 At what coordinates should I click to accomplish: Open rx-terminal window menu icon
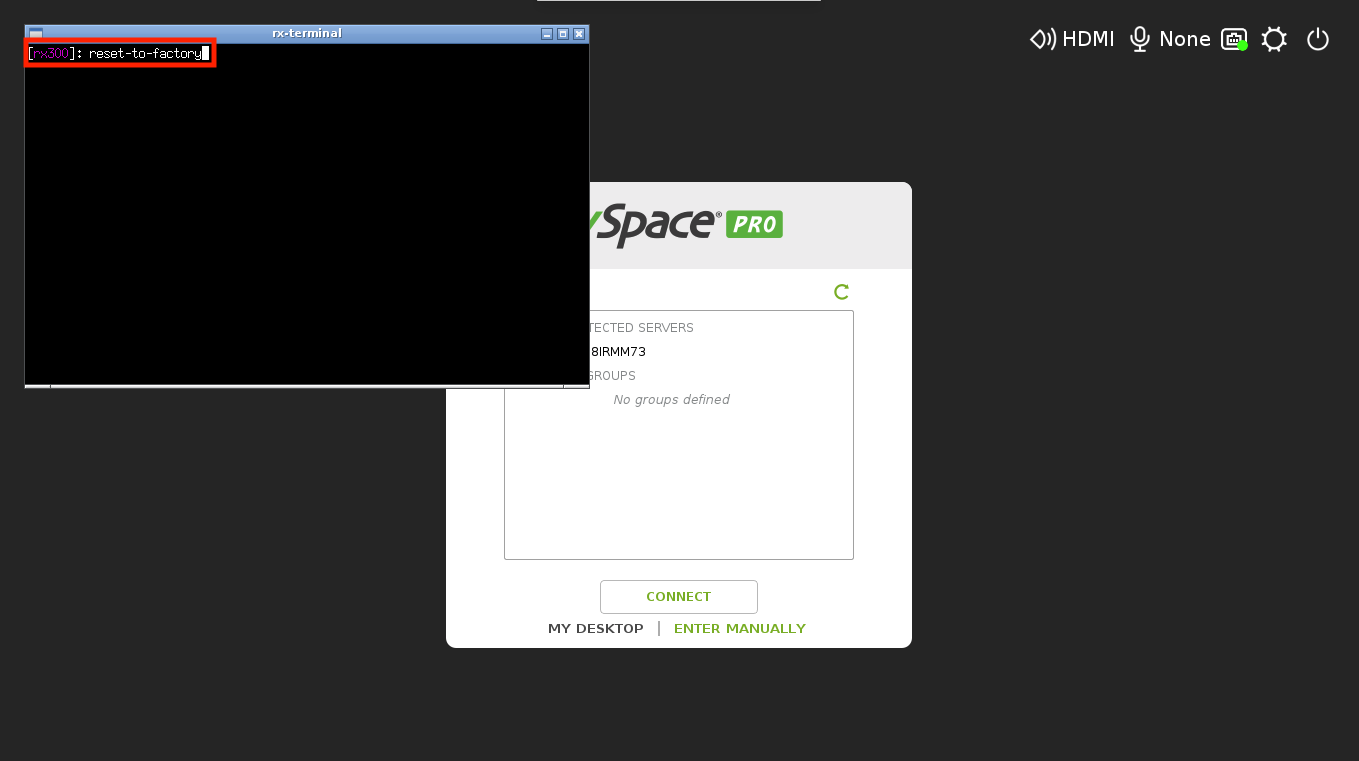tap(36, 34)
